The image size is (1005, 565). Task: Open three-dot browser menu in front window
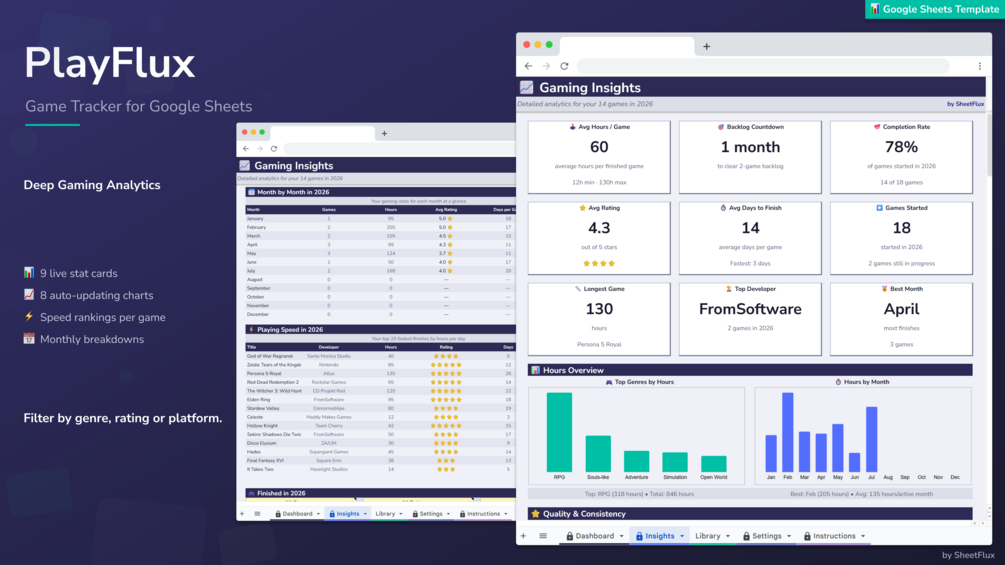point(979,66)
